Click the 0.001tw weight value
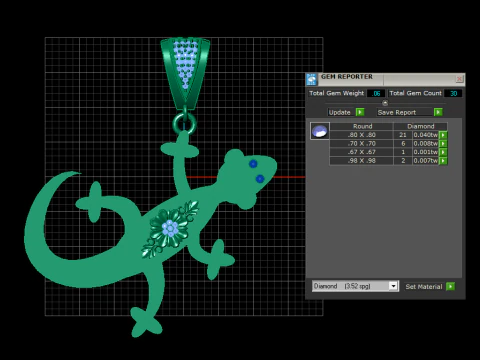 tap(426, 152)
